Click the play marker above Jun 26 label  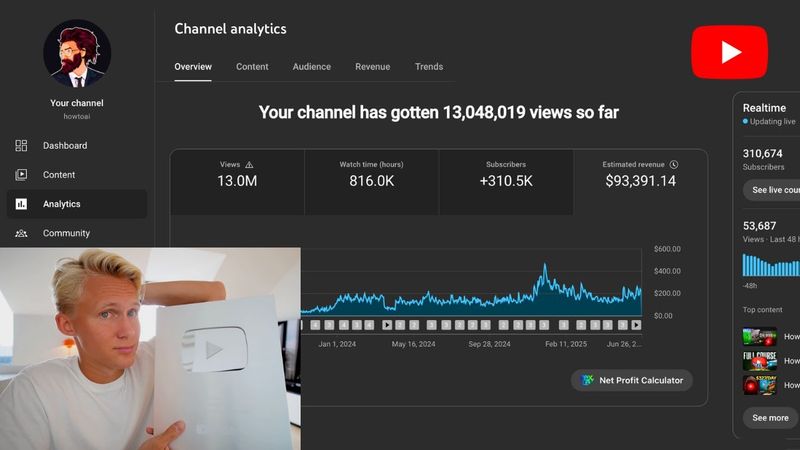636,325
